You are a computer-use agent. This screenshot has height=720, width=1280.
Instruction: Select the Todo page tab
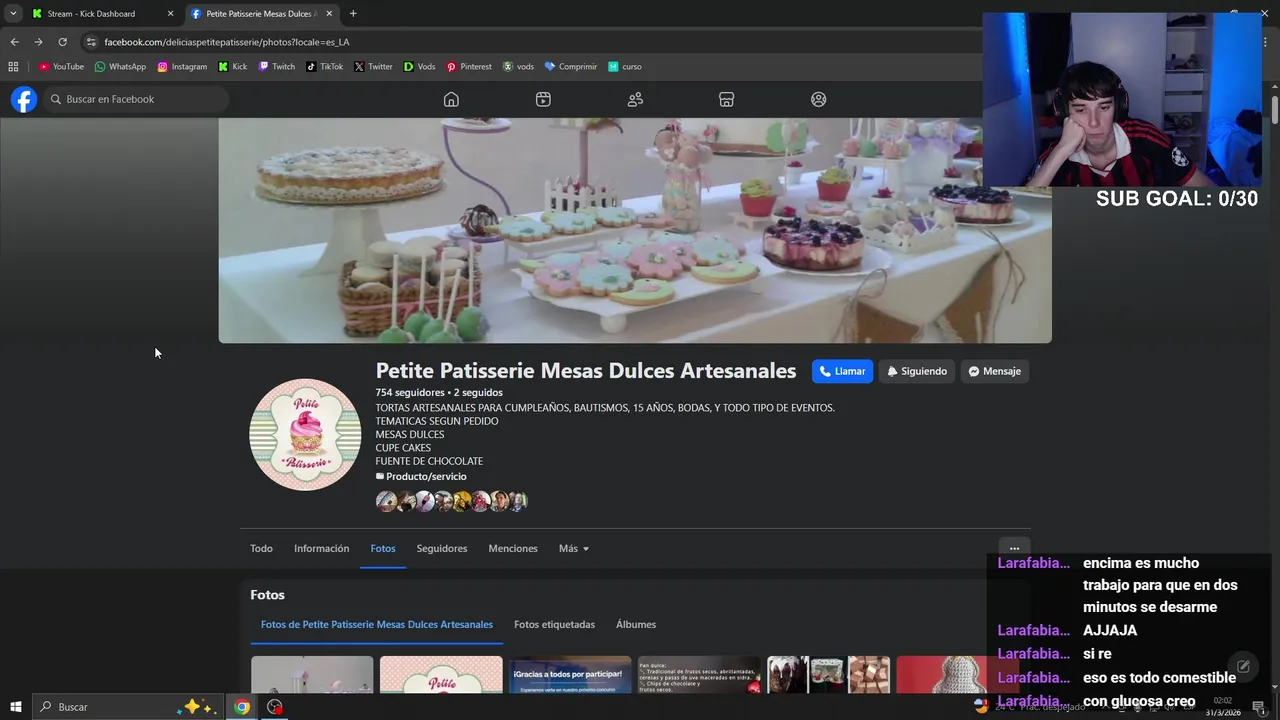coord(261,549)
